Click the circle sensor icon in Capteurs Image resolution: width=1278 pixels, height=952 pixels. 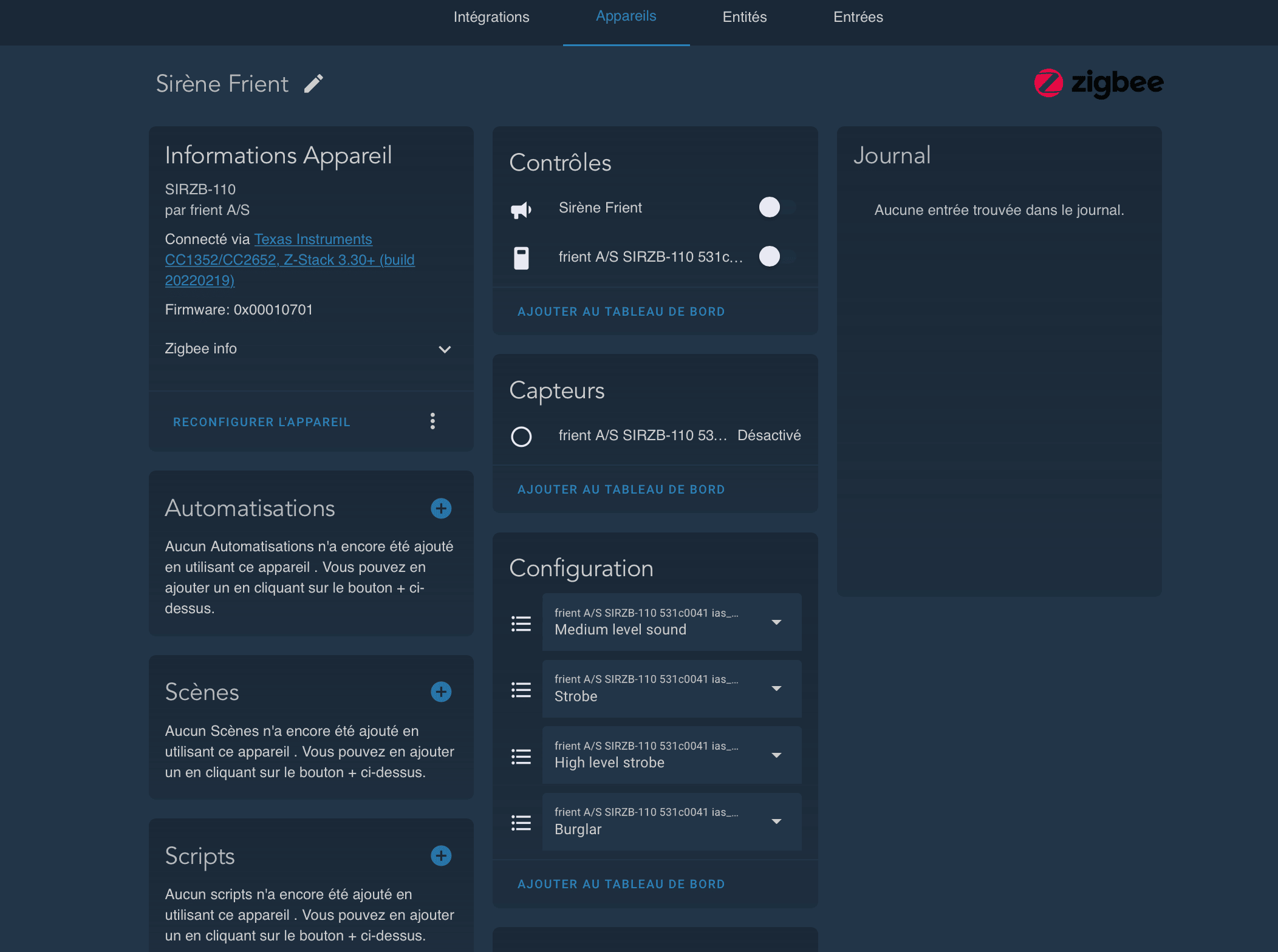click(x=521, y=437)
